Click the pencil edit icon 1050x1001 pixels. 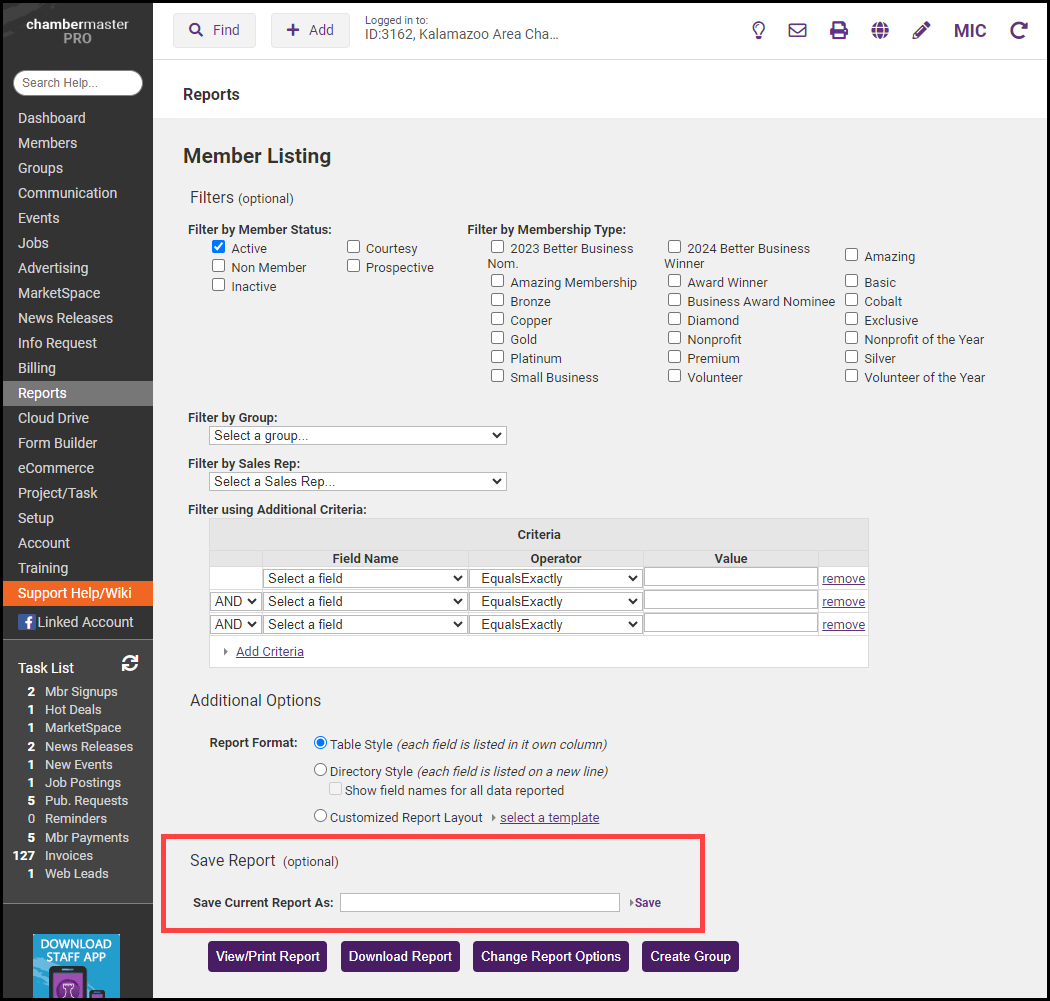pyautogui.click(x=921, y=30)
